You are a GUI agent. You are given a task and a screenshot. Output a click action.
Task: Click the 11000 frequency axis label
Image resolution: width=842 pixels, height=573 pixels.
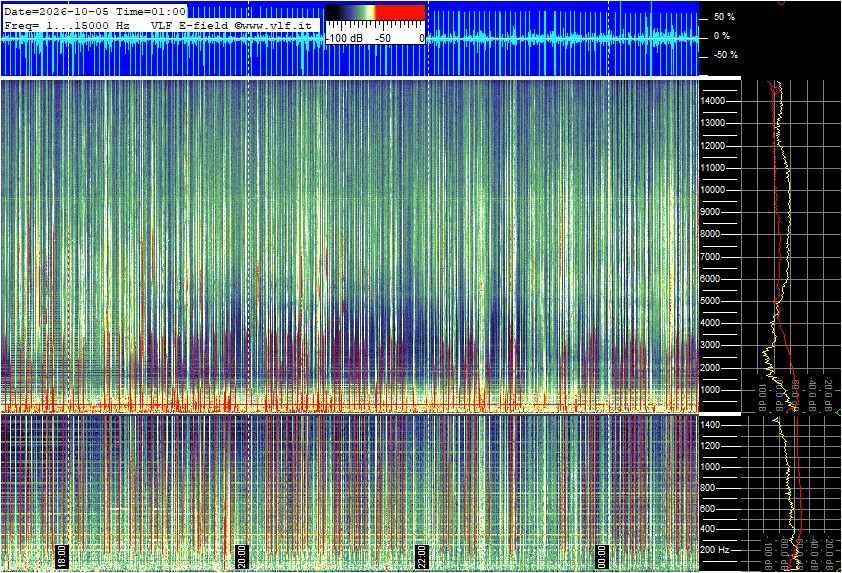click(713, 168)
